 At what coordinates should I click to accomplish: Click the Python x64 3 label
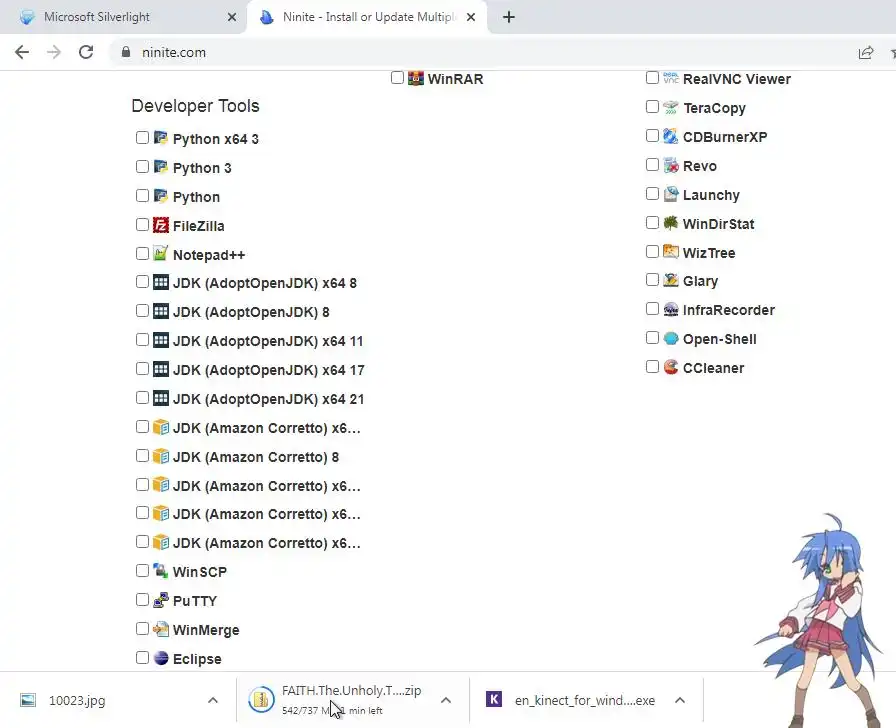[215, 139]
